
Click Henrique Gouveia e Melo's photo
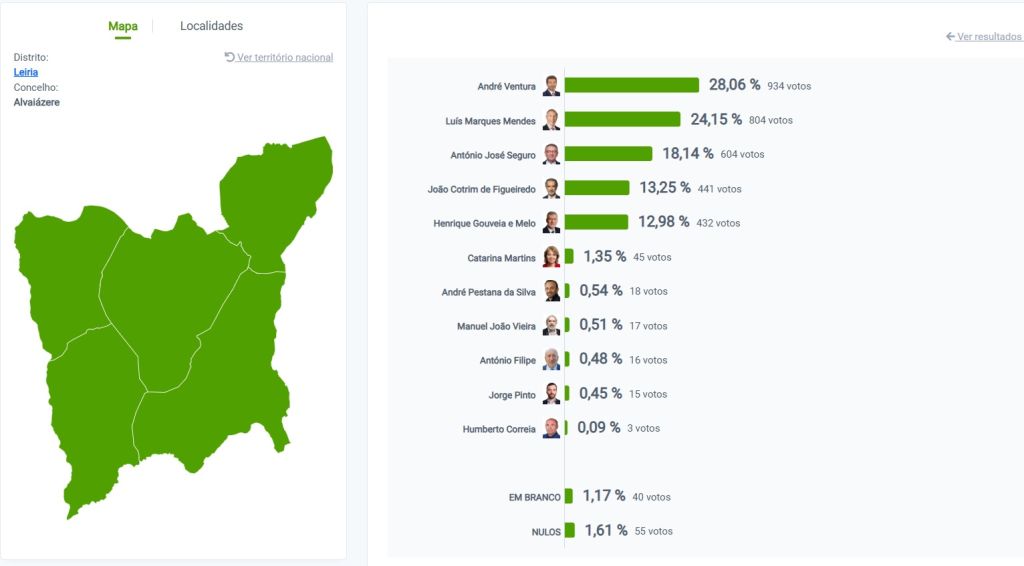tap(551, 222)
